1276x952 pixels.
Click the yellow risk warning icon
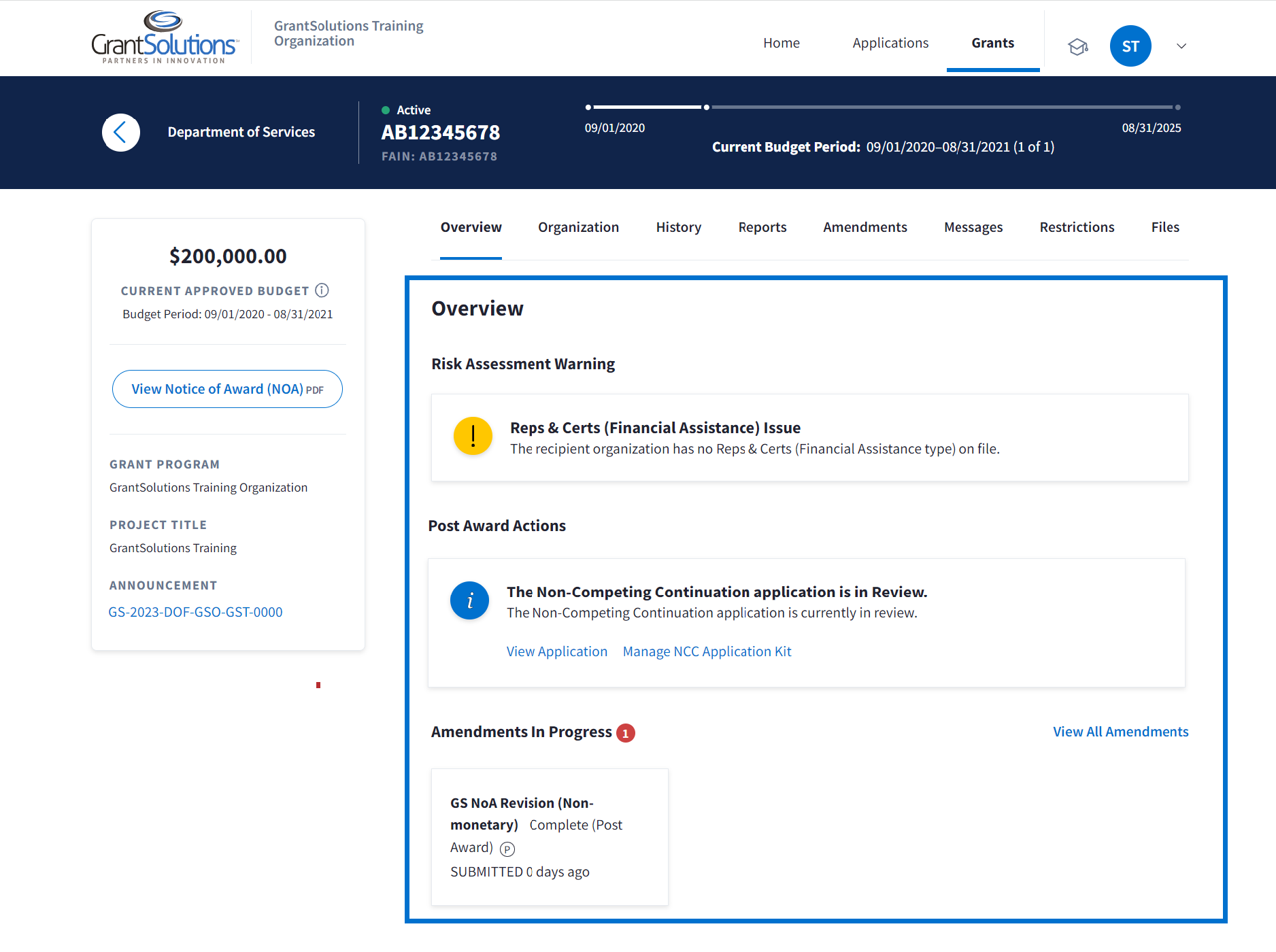(x=473, y=437)
